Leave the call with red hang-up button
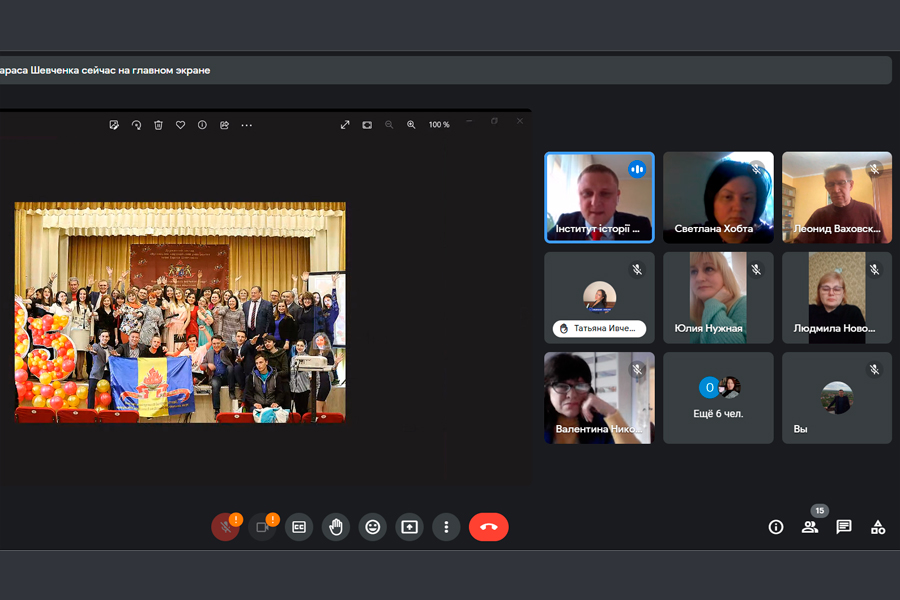Viewport: 900px width, 600px height. [x=488, y=527]
